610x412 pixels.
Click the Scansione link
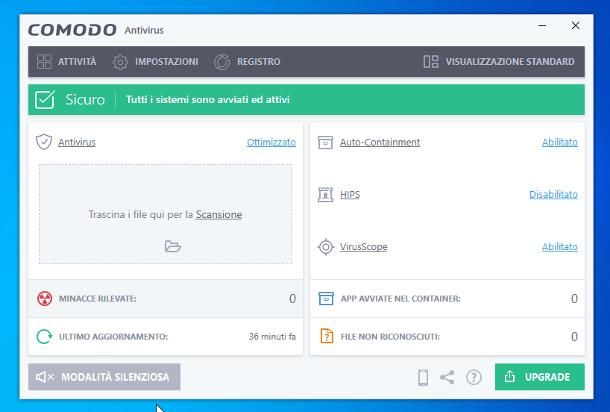(x=219, y=214)
